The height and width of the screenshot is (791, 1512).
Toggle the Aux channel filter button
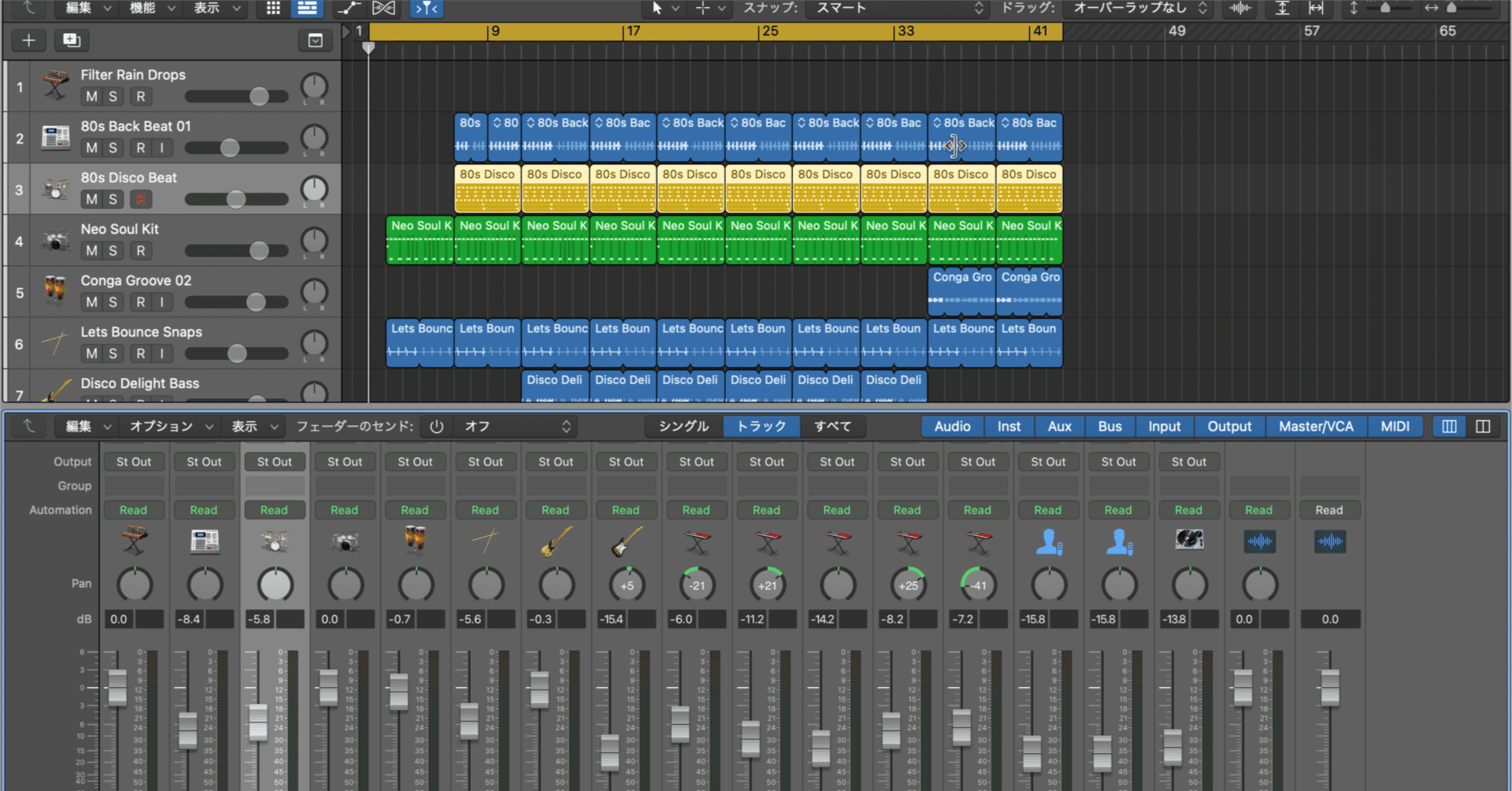coord(1059,426)
